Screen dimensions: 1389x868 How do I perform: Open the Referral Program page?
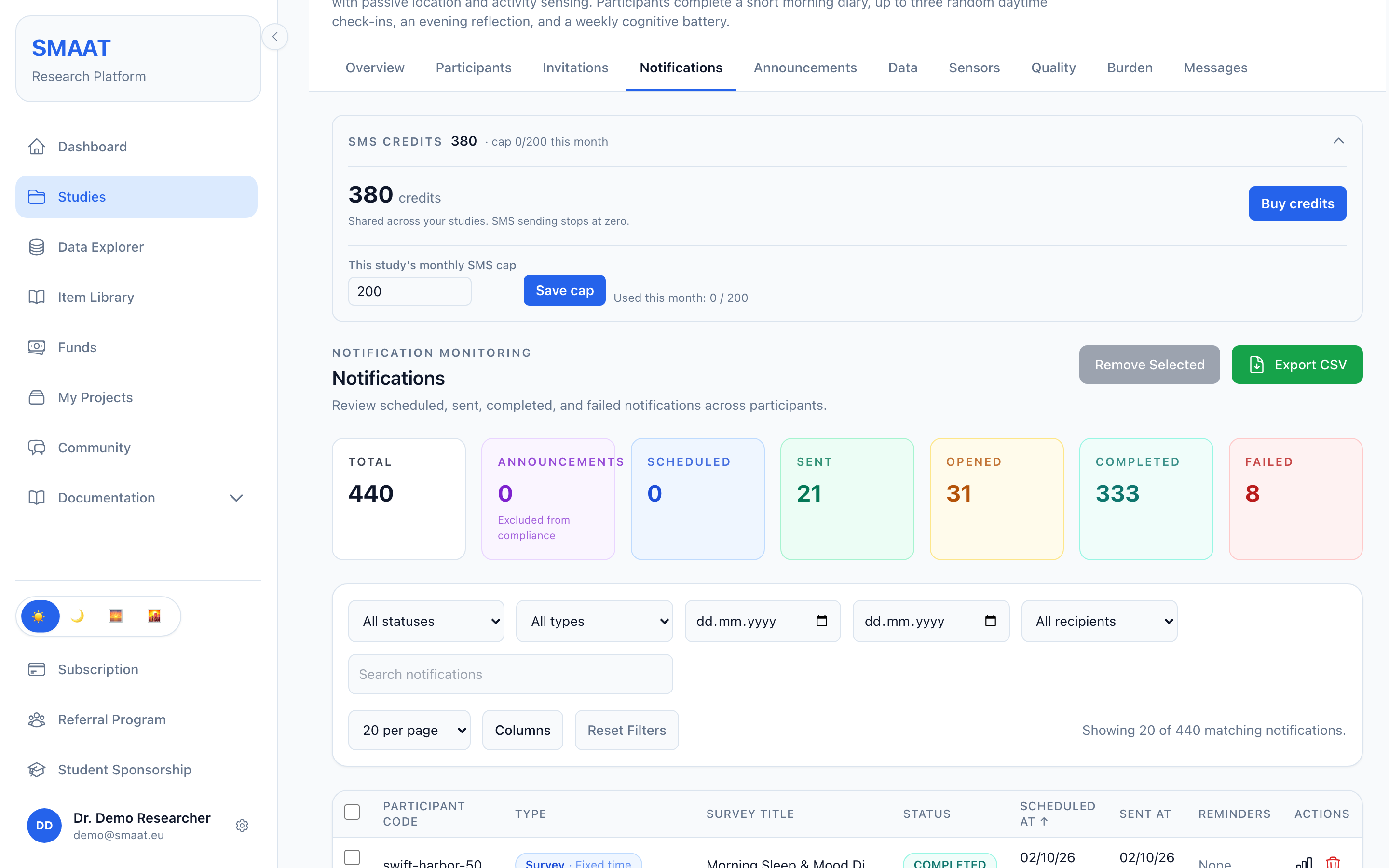(136, 719)
